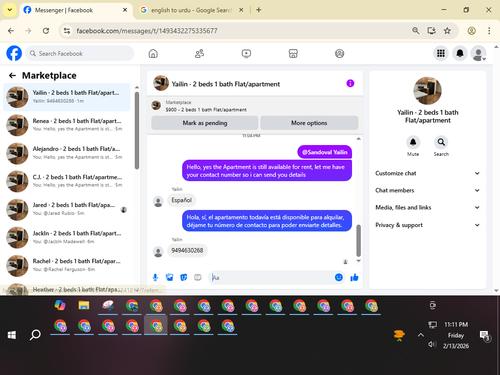The image size is (500, 375).
Task: Open the account profile avatar menu
Action: (x=479, y=53)
